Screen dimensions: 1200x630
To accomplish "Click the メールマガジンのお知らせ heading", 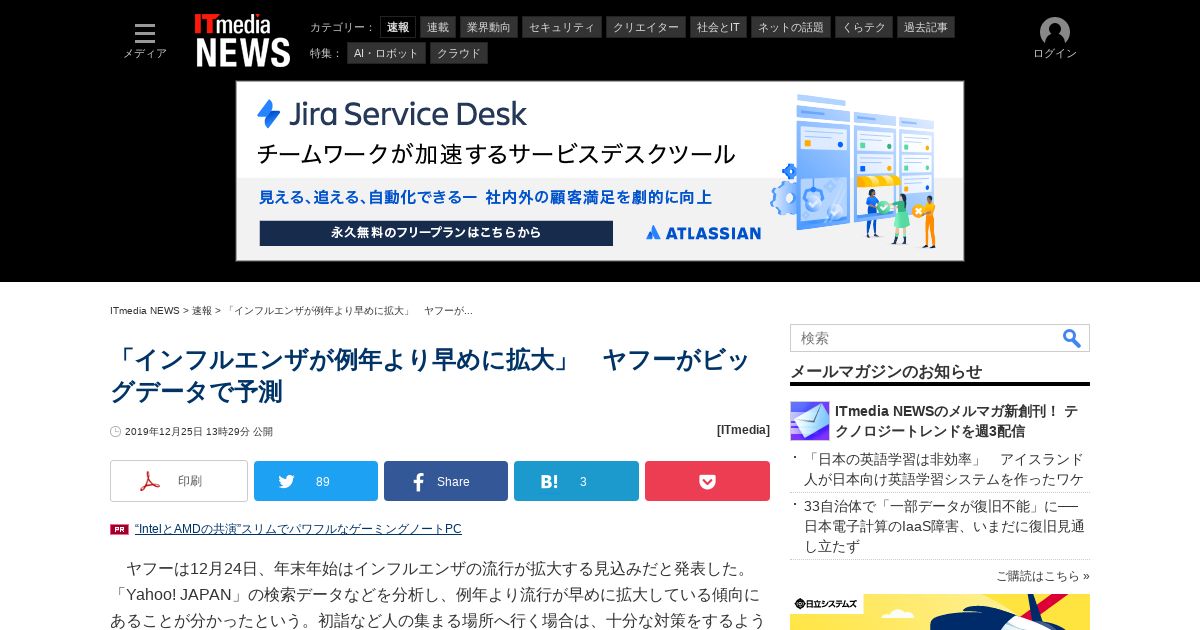I will point(886,372).
